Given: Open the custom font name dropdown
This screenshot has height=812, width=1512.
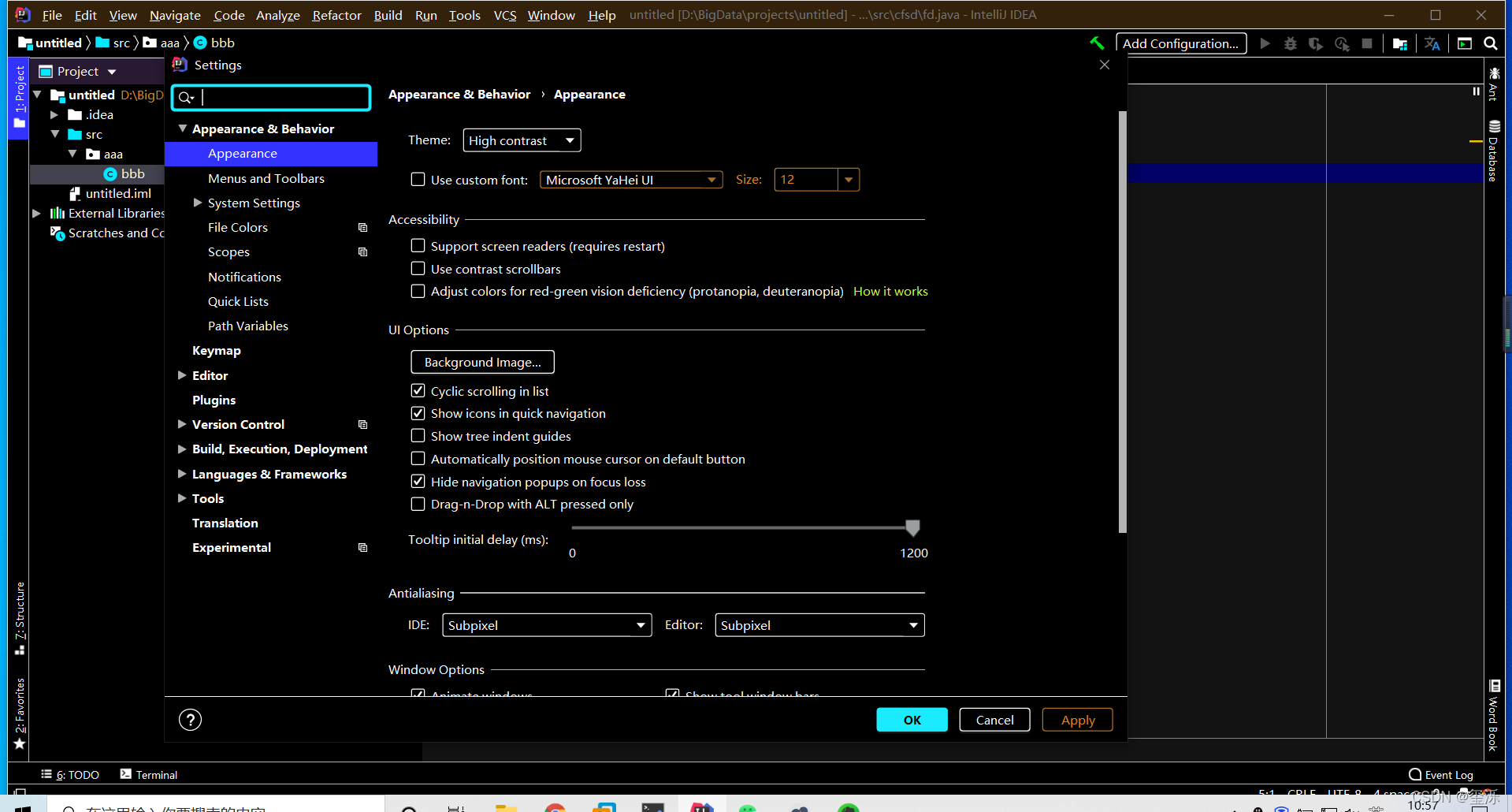Looking at the screenshot, I should (631, 180).
